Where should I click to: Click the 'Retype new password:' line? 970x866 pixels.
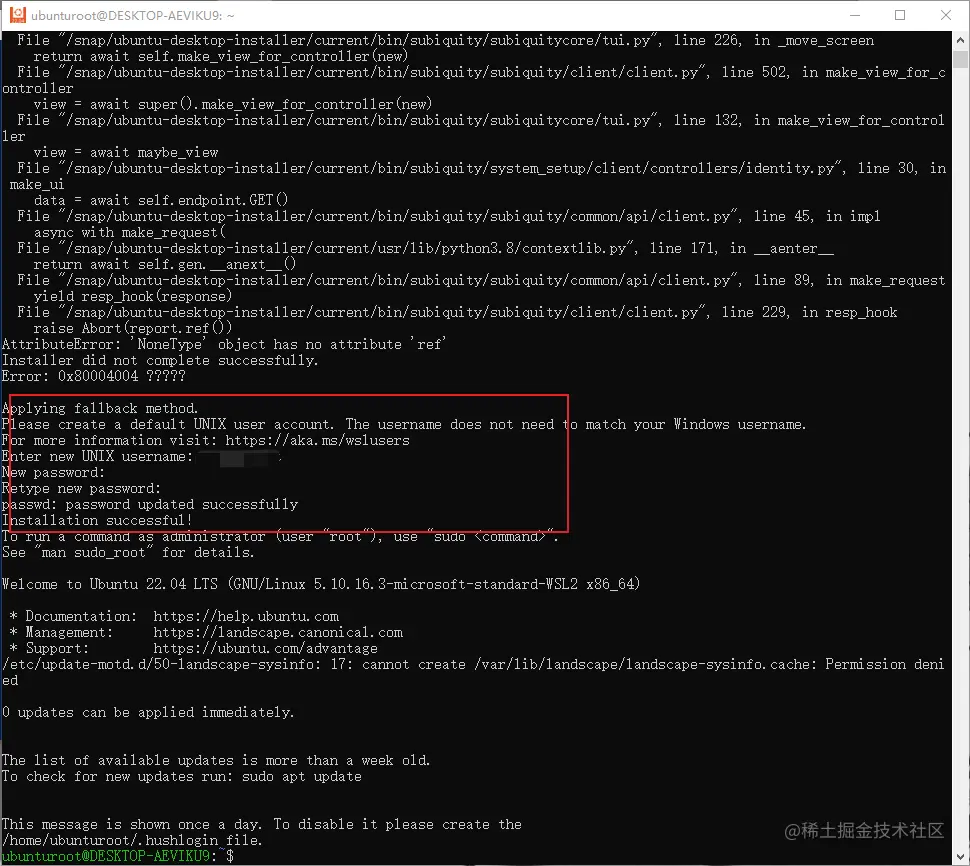81,489
